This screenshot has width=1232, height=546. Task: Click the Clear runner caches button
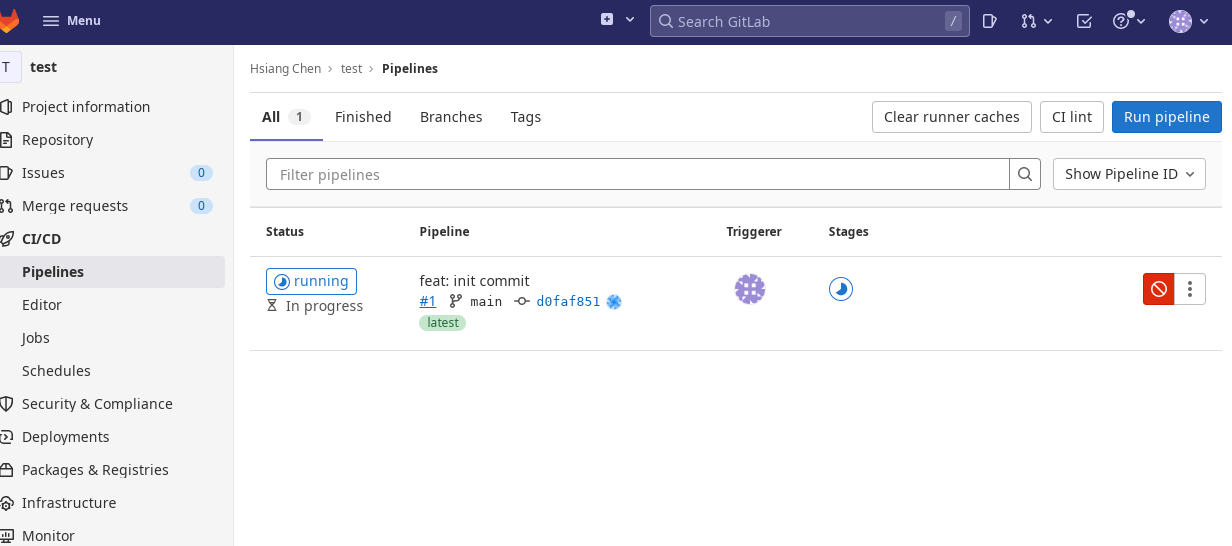point(951,117)
